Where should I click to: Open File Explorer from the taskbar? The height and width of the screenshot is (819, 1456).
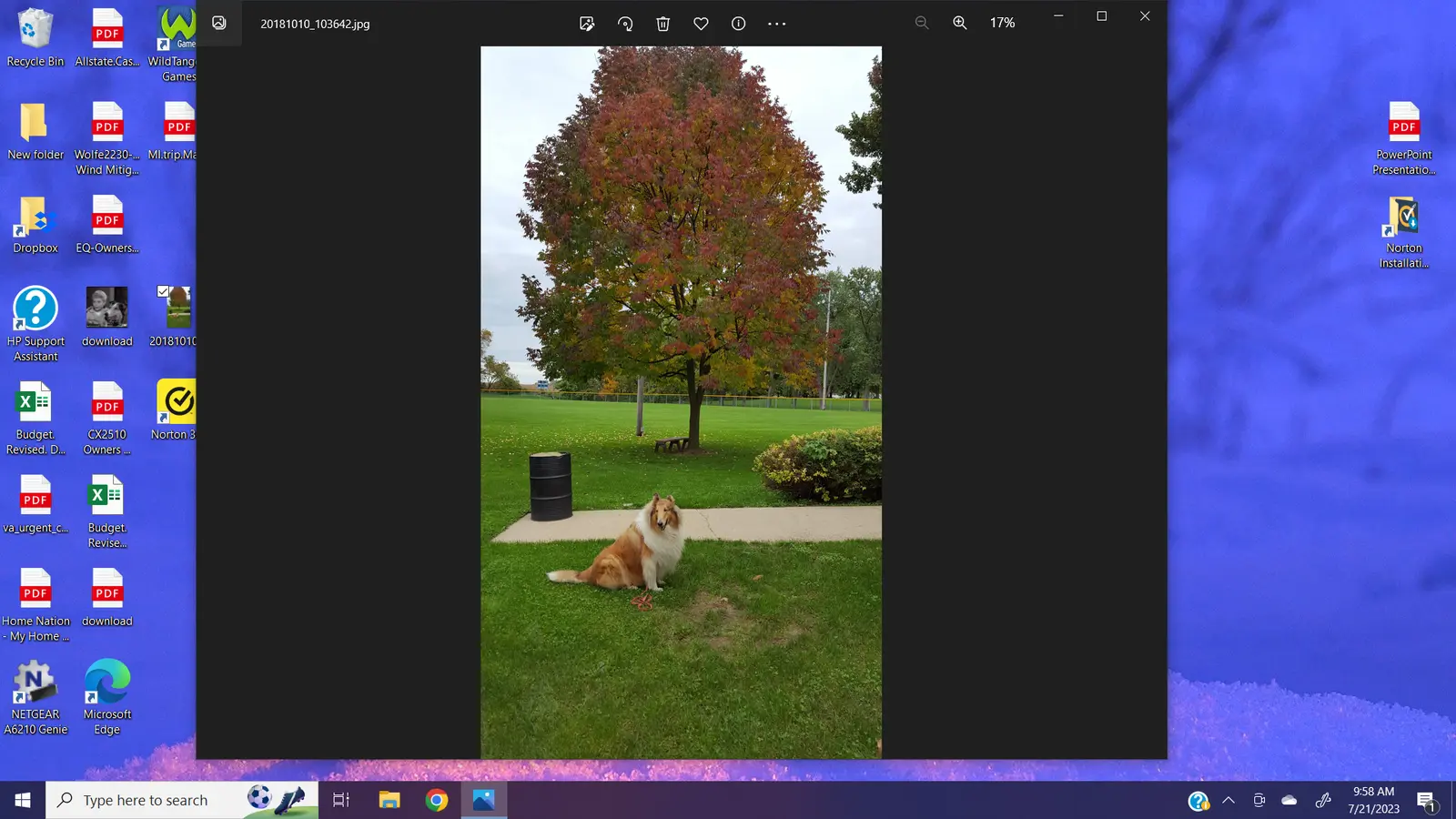(x=389, y=801)
